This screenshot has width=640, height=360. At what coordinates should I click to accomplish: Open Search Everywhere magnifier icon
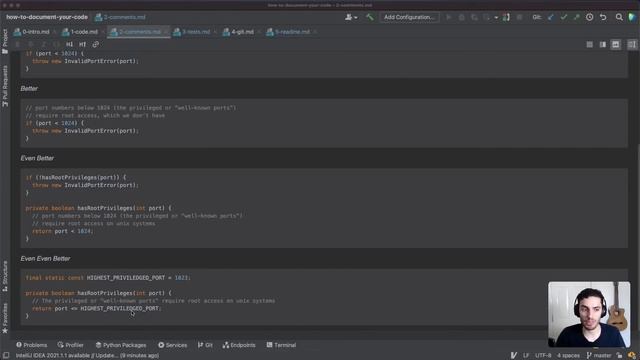pyautogui.click(x=619, y=17)
